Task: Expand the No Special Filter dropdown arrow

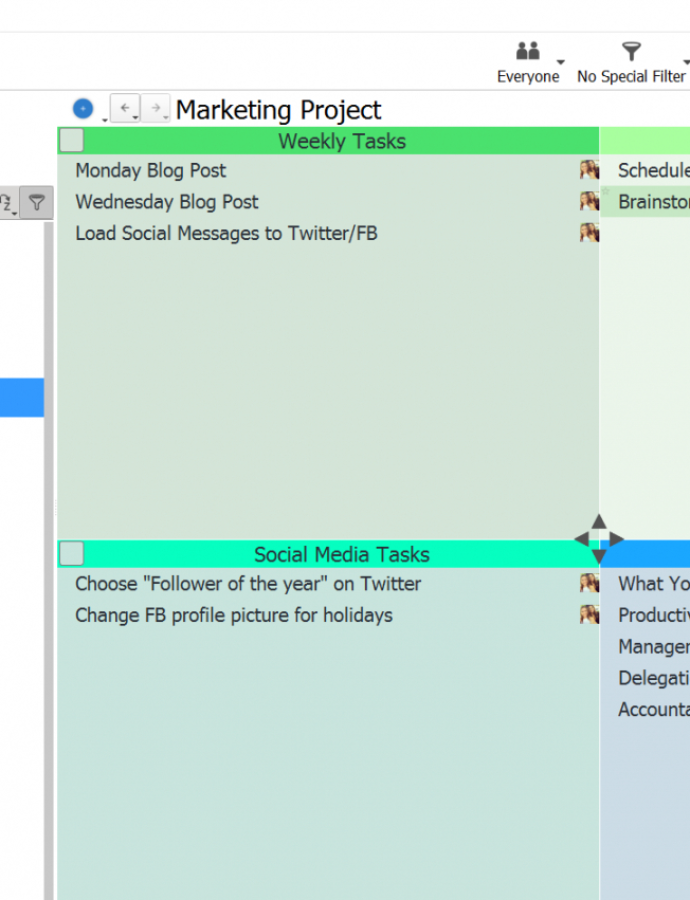Action: tap(688, 62)
